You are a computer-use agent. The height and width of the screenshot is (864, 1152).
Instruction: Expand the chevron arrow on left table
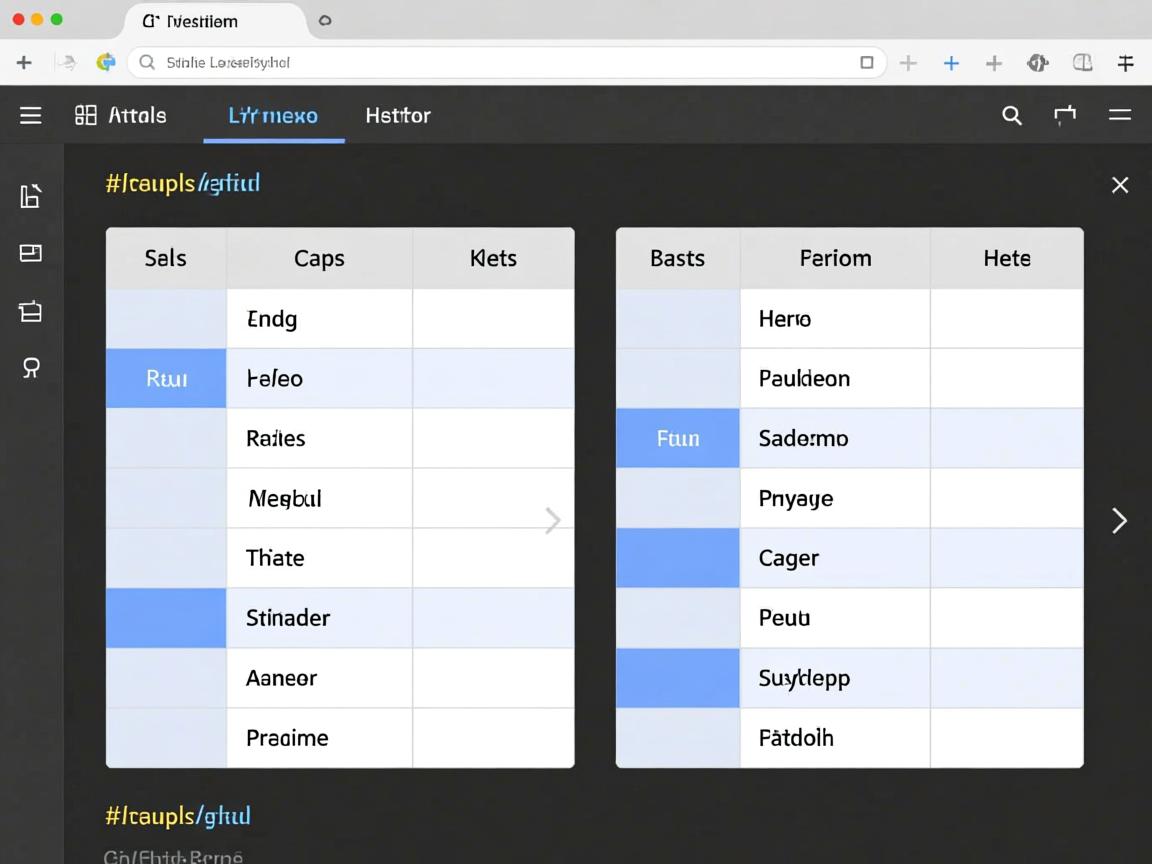click(x=552, y=520)
